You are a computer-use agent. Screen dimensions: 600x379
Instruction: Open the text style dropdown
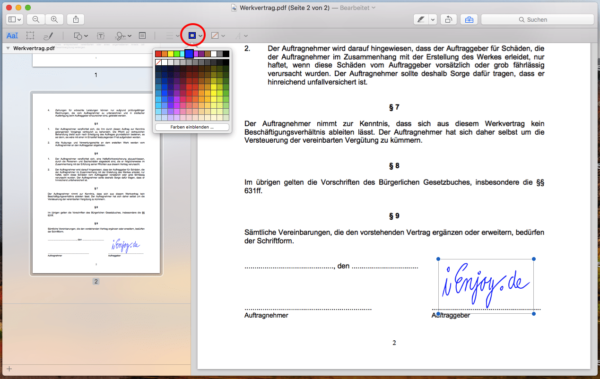[241, 36]
